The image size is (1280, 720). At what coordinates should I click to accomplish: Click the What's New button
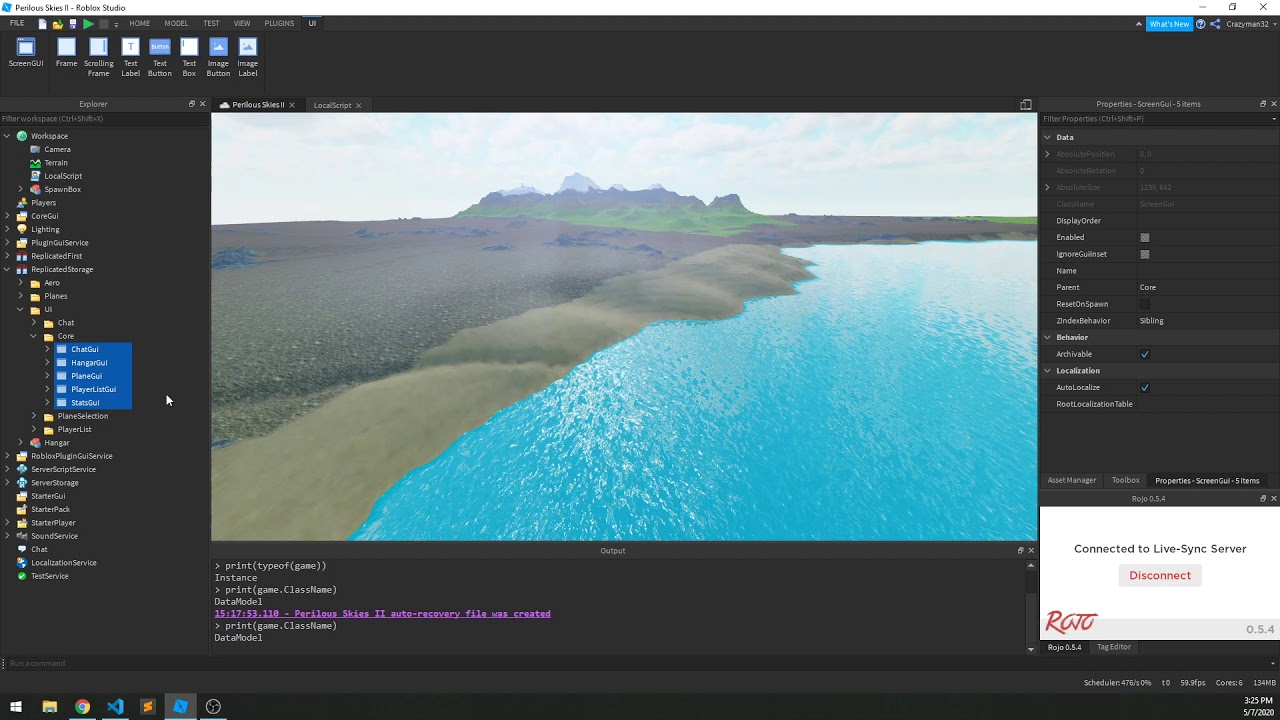1169,24
